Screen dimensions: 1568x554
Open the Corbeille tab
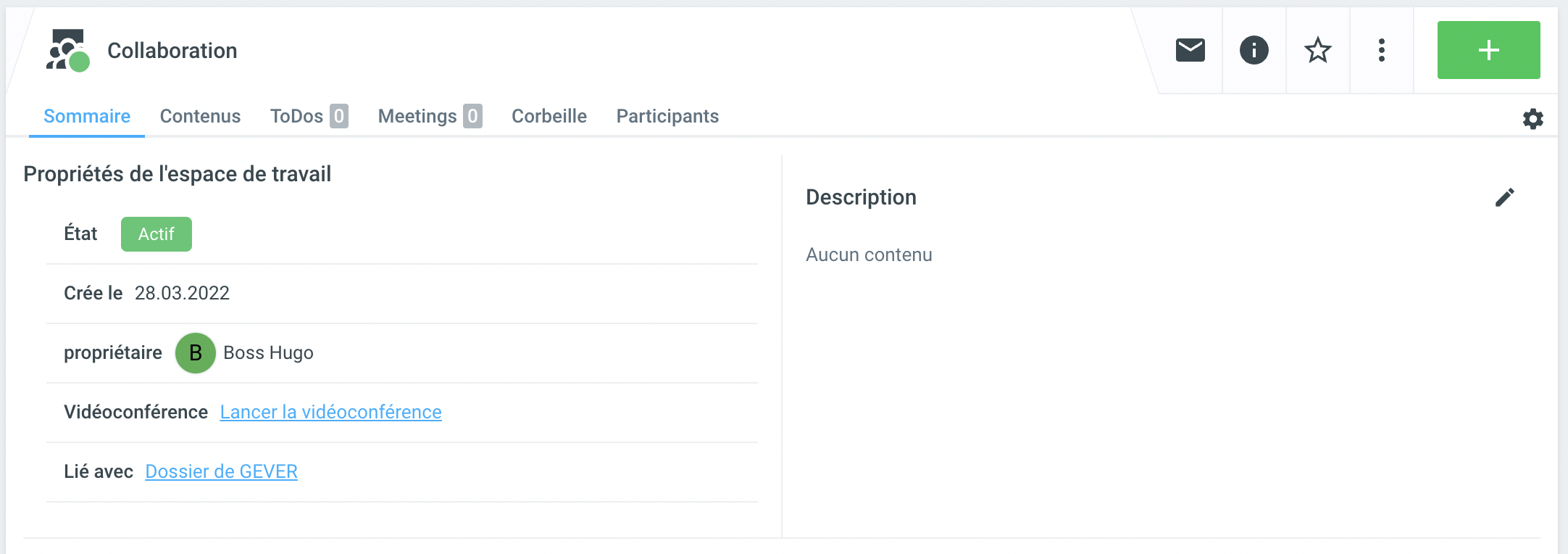click(549, 116)
